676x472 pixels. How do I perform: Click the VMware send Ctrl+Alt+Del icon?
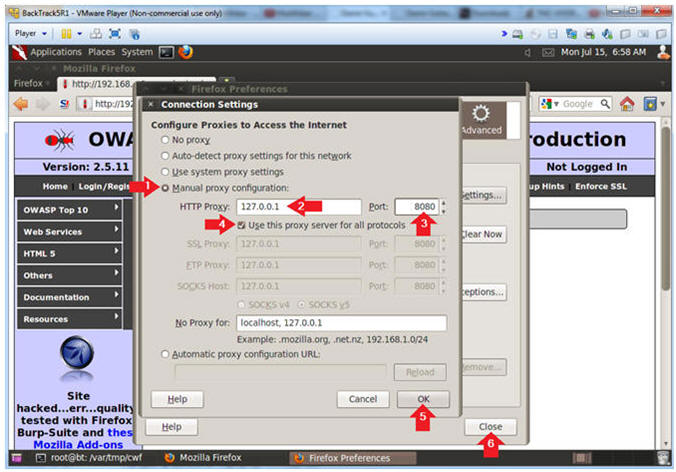pyautogui.click(x=96, y=34)
